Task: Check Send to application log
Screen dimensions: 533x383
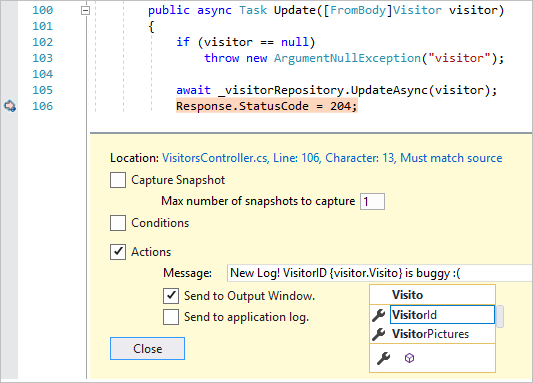Action: coord(171,317)
